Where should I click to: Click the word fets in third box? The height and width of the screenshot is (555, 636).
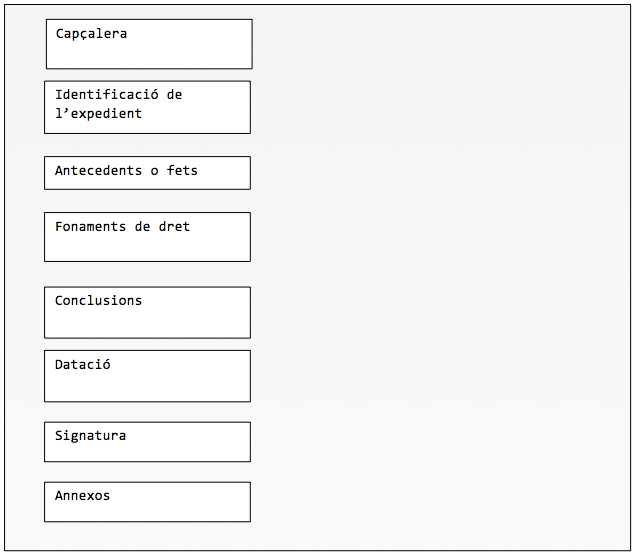tap(182, 170)
